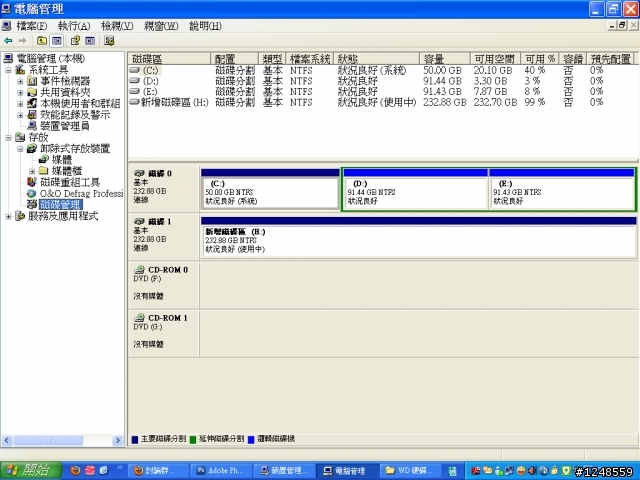Sort by 磁碟區 column header
The height and width of the screenshot is (480, 640).
coord(169,59)
